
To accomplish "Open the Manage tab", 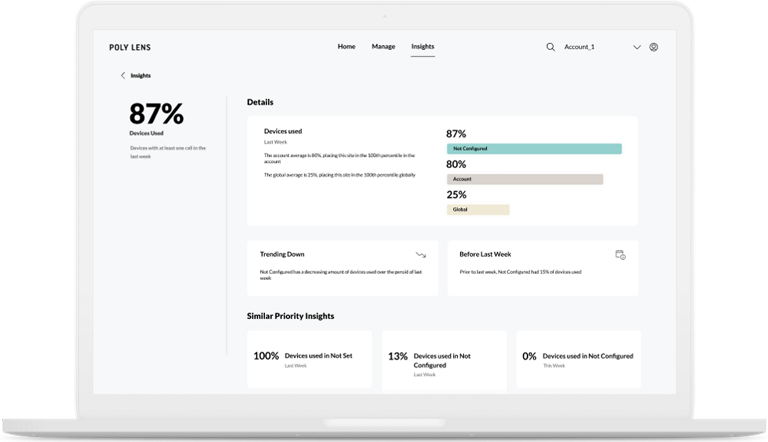I will point(383,47).
